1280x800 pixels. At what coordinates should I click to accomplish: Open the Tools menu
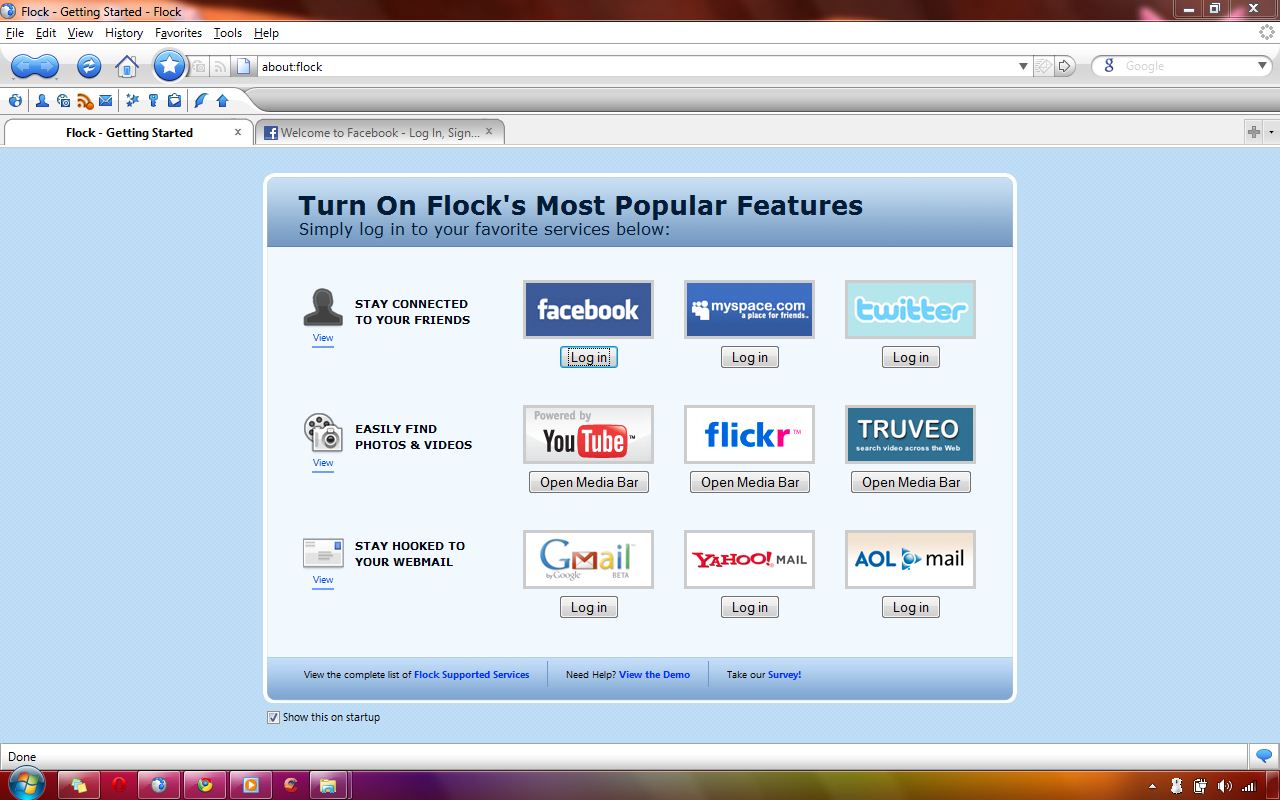click(228, 33)
